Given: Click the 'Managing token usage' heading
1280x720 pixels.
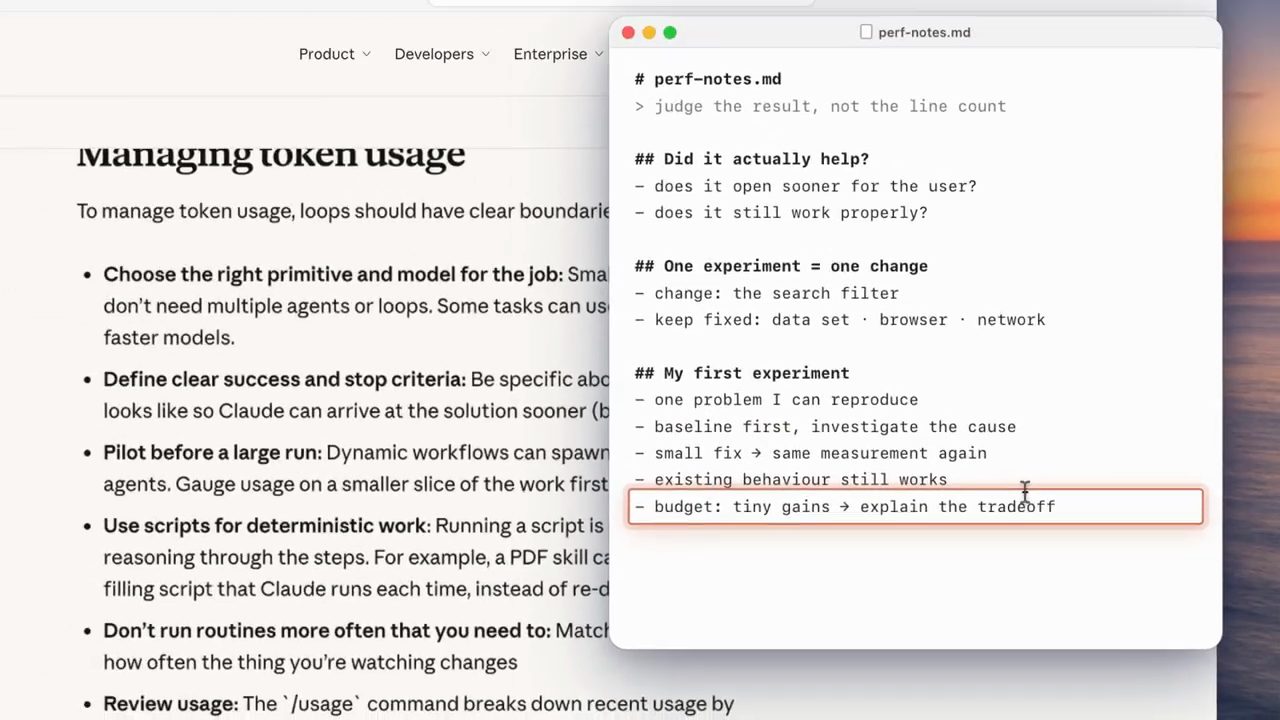Looking at the screenshot, I should pyautogui.click(x=271, y=154).
